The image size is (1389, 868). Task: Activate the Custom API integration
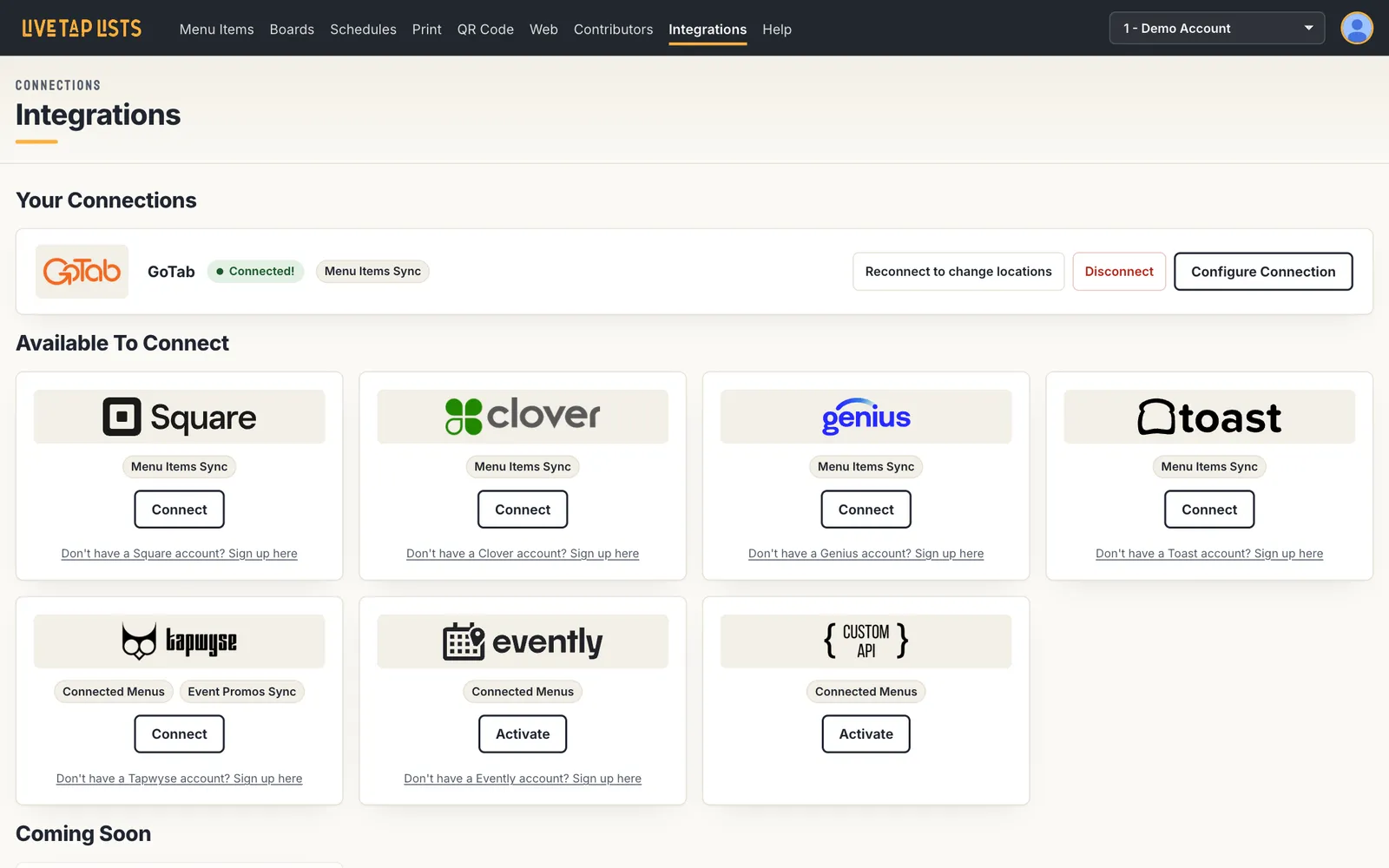[x=866, y=734]
